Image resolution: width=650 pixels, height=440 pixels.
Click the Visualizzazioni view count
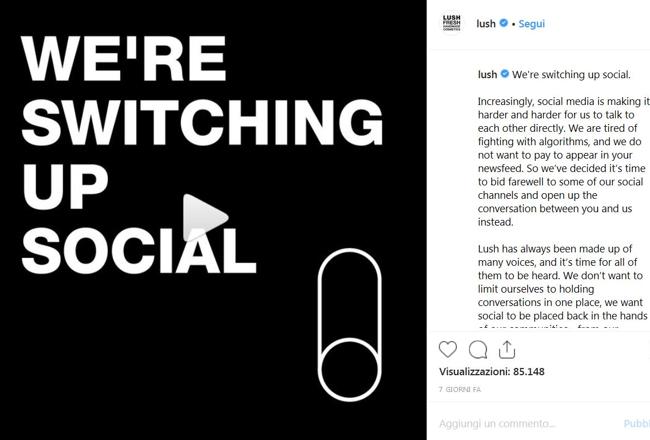[x=491, y=371]
